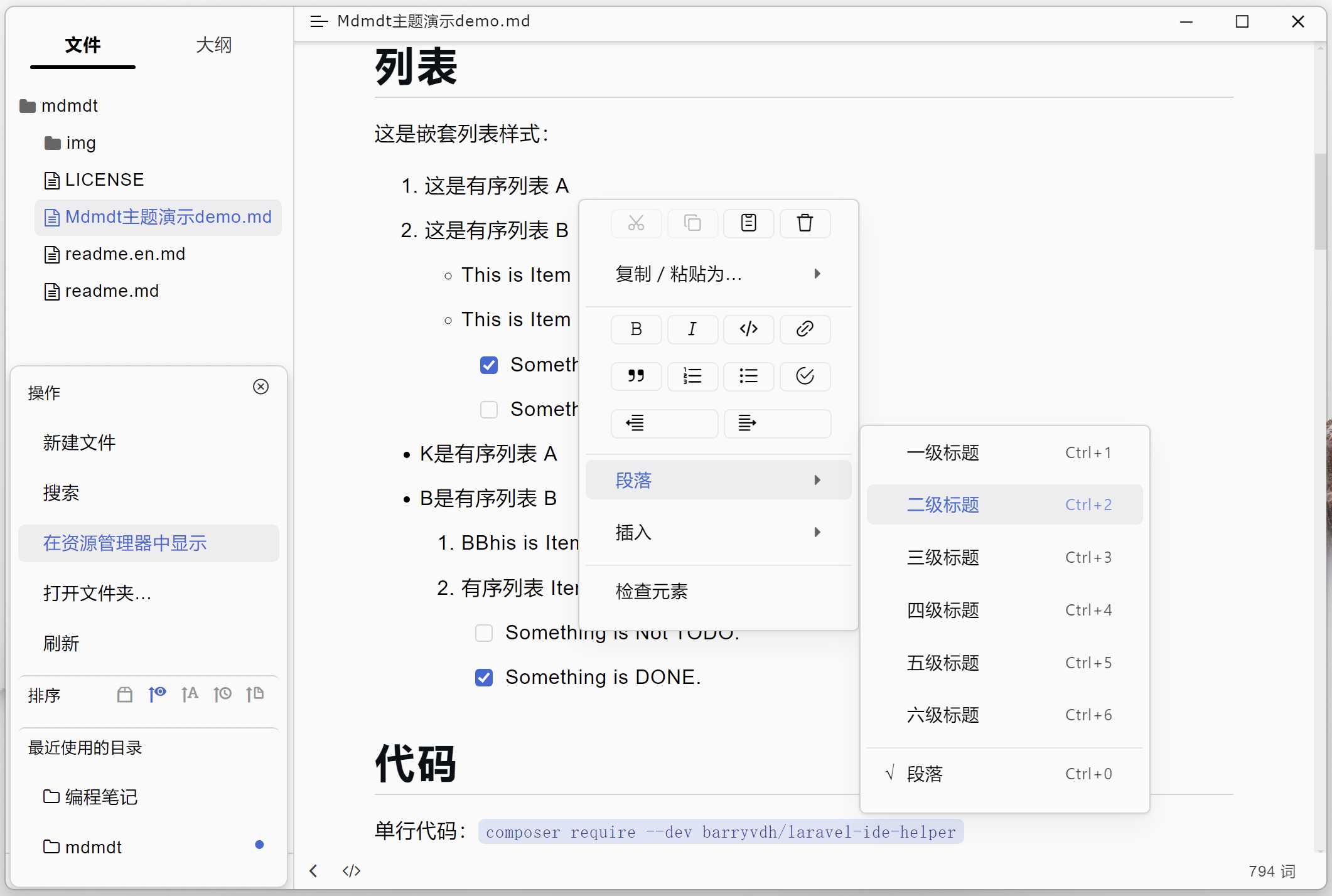Click 刷新 in the 操作 panel

pyautogui.click(x=149, y=644)
